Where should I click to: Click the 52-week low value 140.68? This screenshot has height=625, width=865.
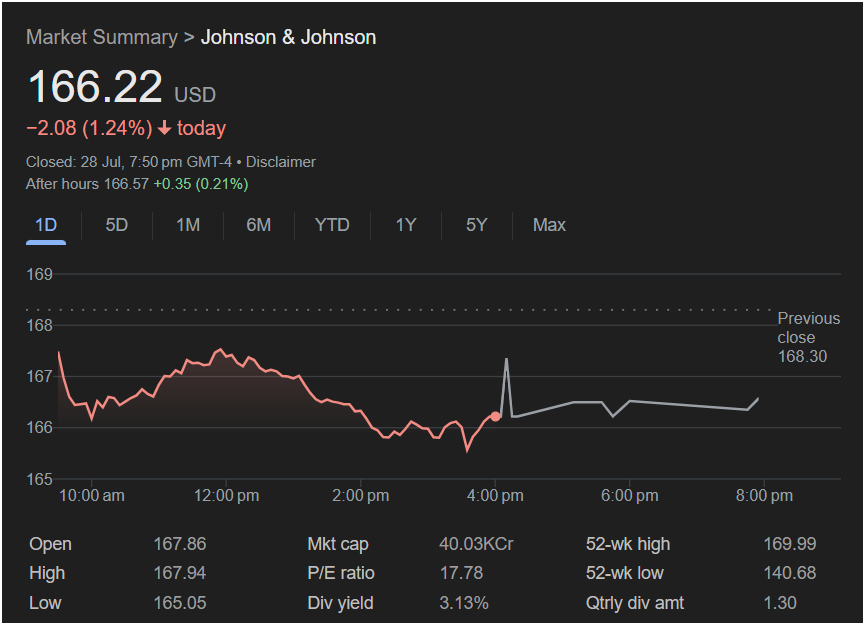[x=789, y=573]
